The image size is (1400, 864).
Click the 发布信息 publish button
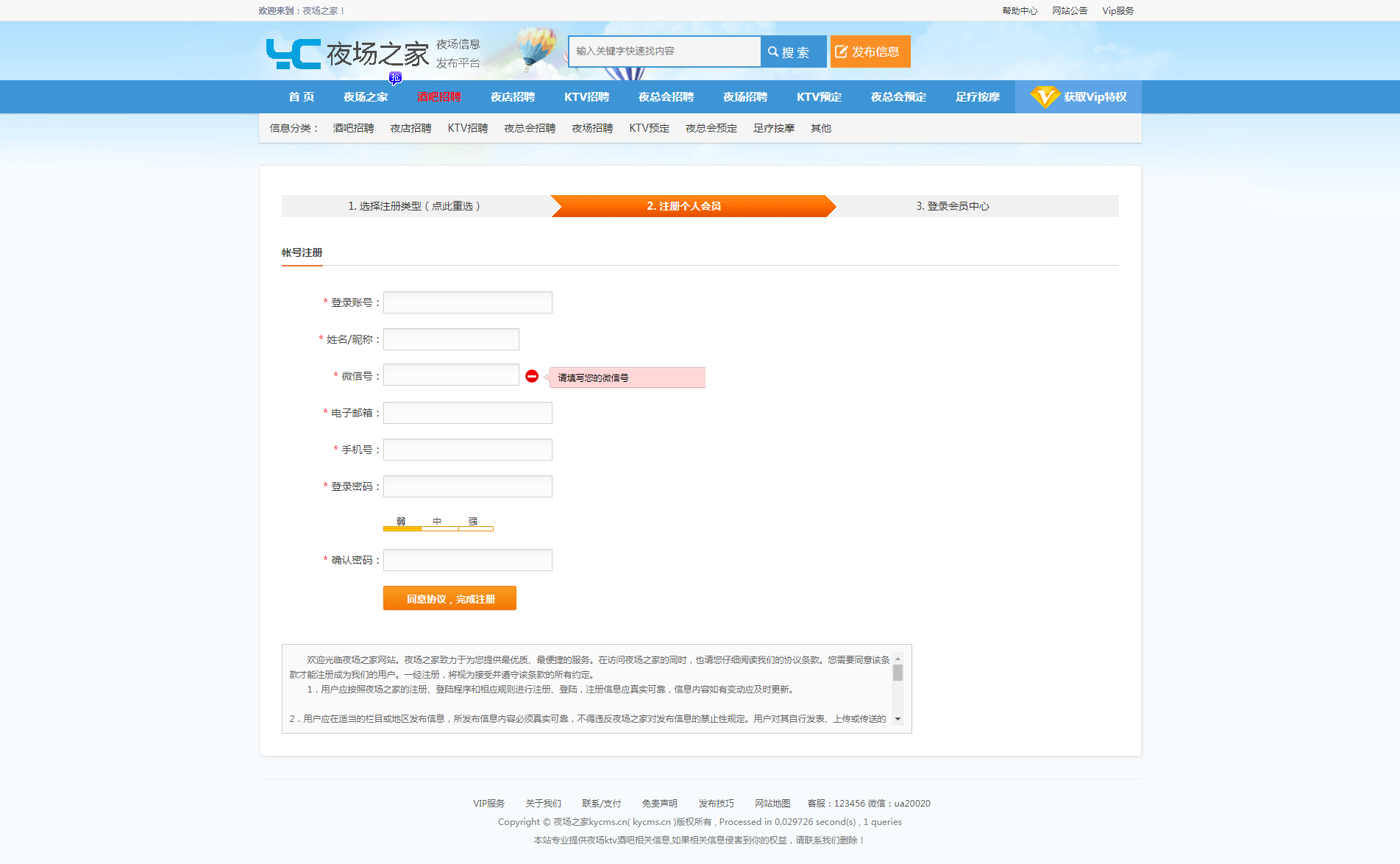(870, 52)
